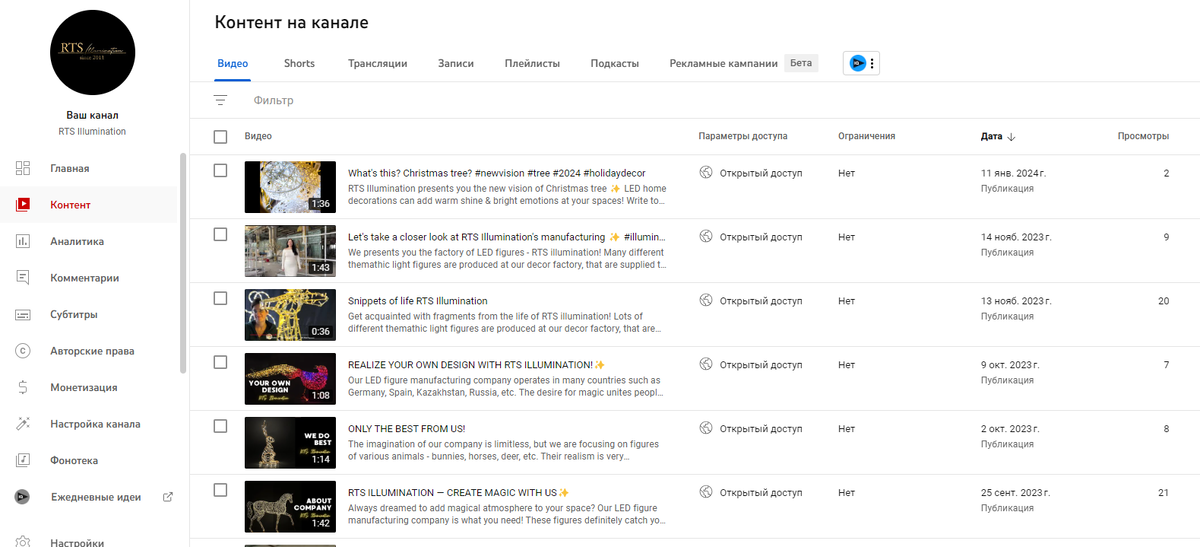
Task: Check the box for REALIZE YOUR OWN DESIGN video
Action: (x=220, y=362)
